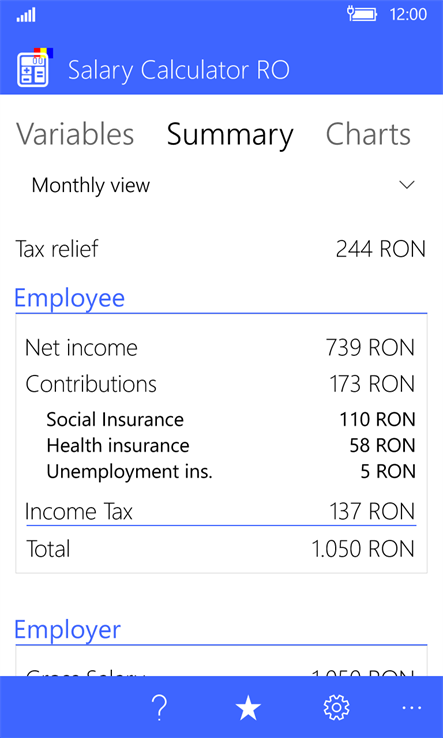Click the Income Tax label
443x738 pixels.
point(79,511)
